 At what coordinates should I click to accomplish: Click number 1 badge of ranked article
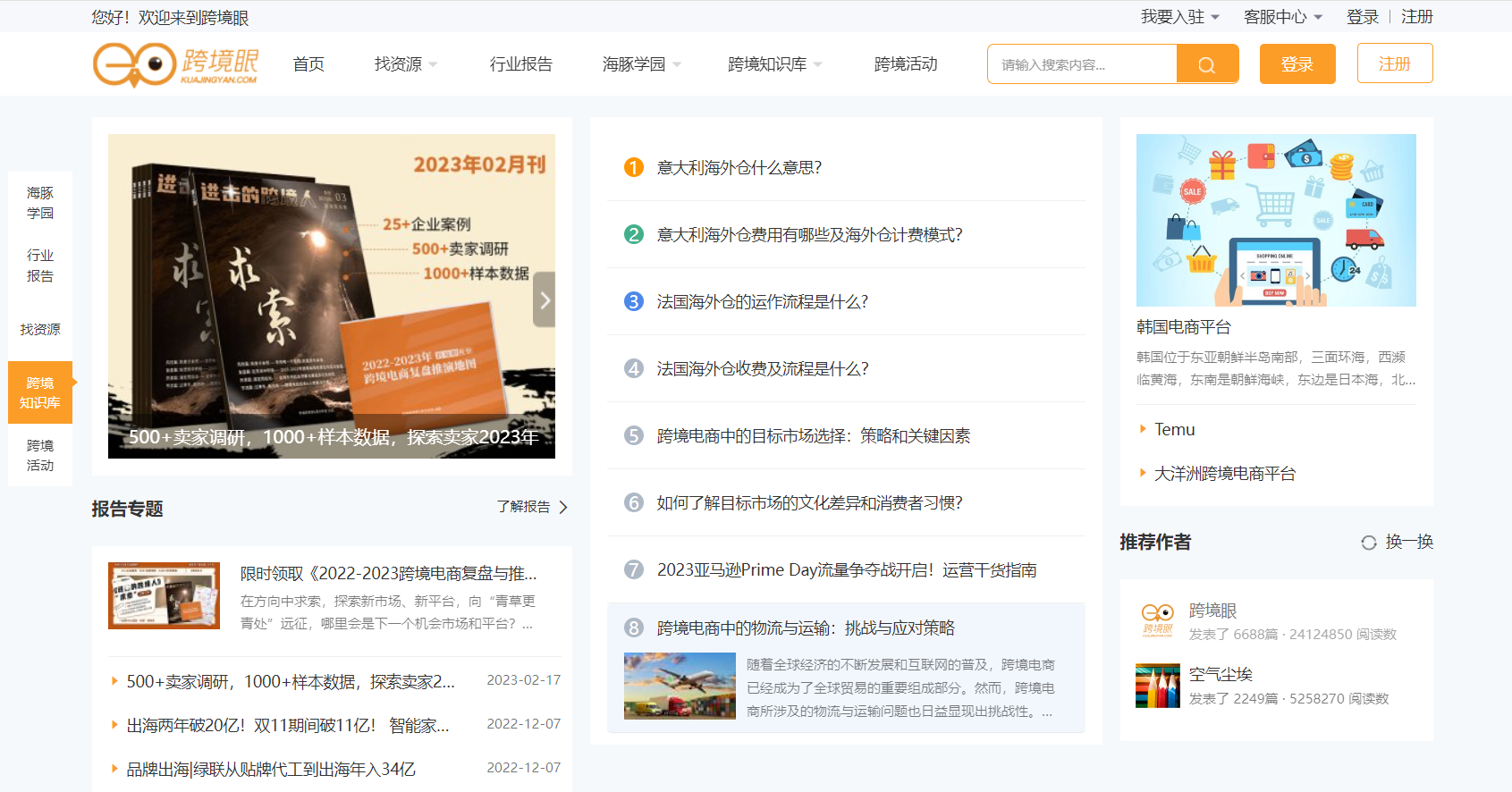pyautogui.click(x=634, y=167)
